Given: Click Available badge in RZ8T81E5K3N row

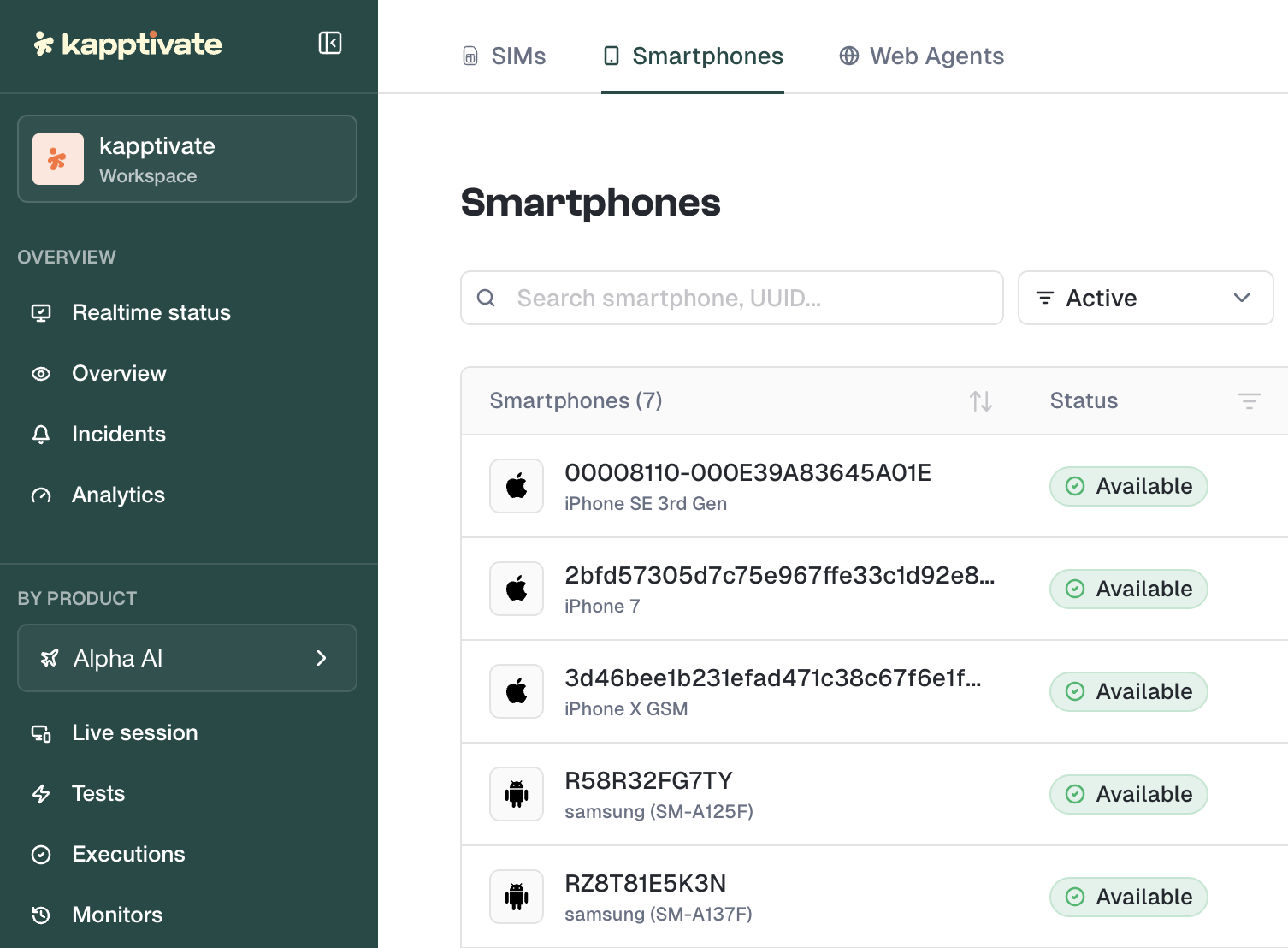Looking at the screenshot, I should coord(1129,897).
